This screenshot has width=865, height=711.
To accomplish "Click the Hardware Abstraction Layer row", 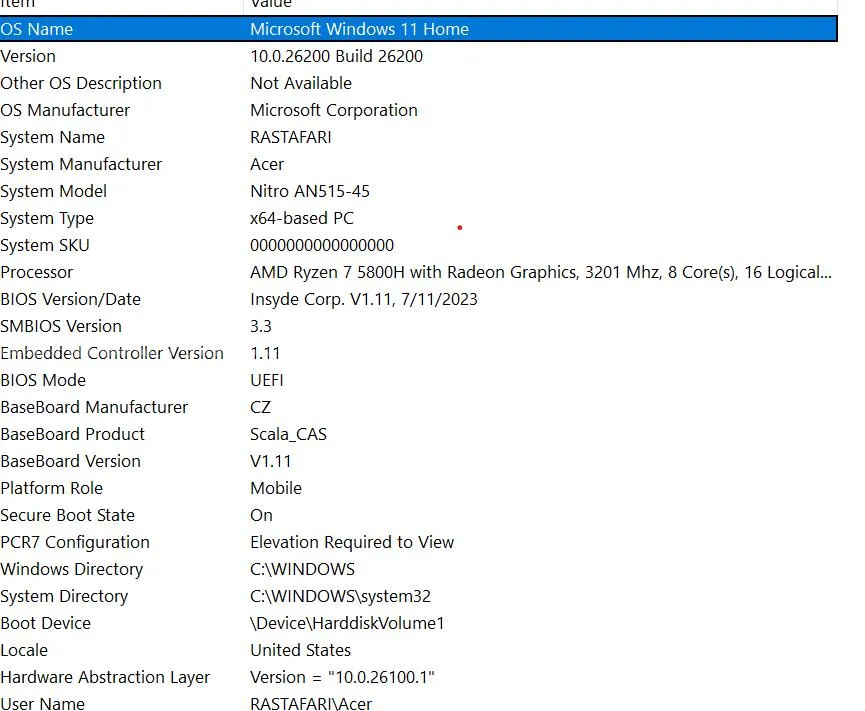I will pos(105,677).
